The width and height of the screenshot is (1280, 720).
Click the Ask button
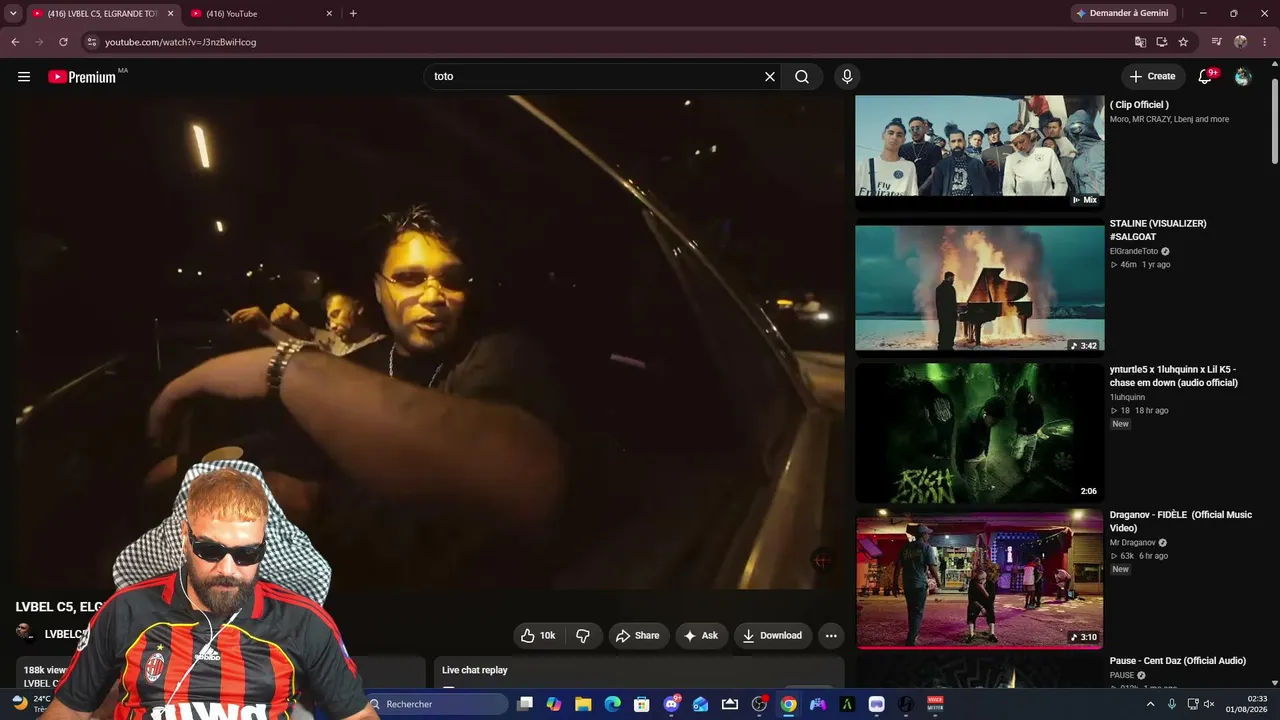point(701,636)
